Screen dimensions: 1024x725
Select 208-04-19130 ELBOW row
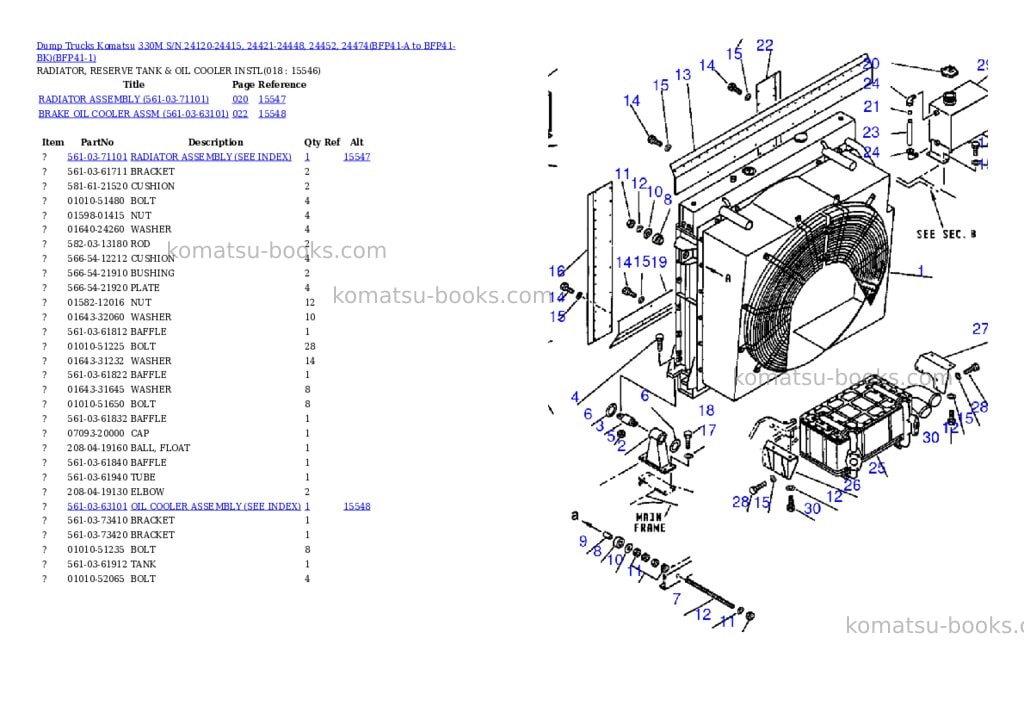click(x=176, y=492)
